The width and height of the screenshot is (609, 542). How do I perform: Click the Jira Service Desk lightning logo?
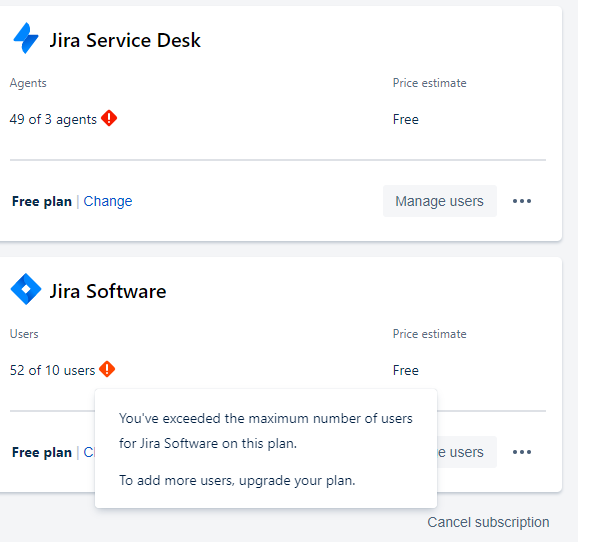26,38
